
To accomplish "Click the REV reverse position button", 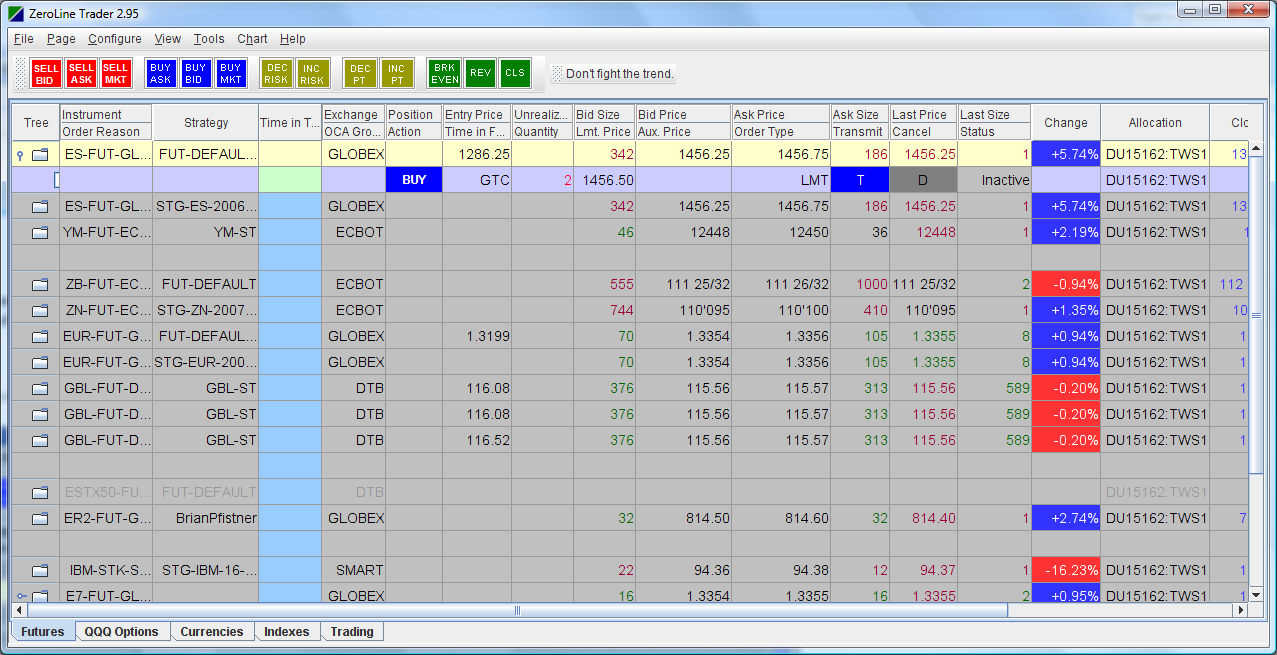I will 480,73.
